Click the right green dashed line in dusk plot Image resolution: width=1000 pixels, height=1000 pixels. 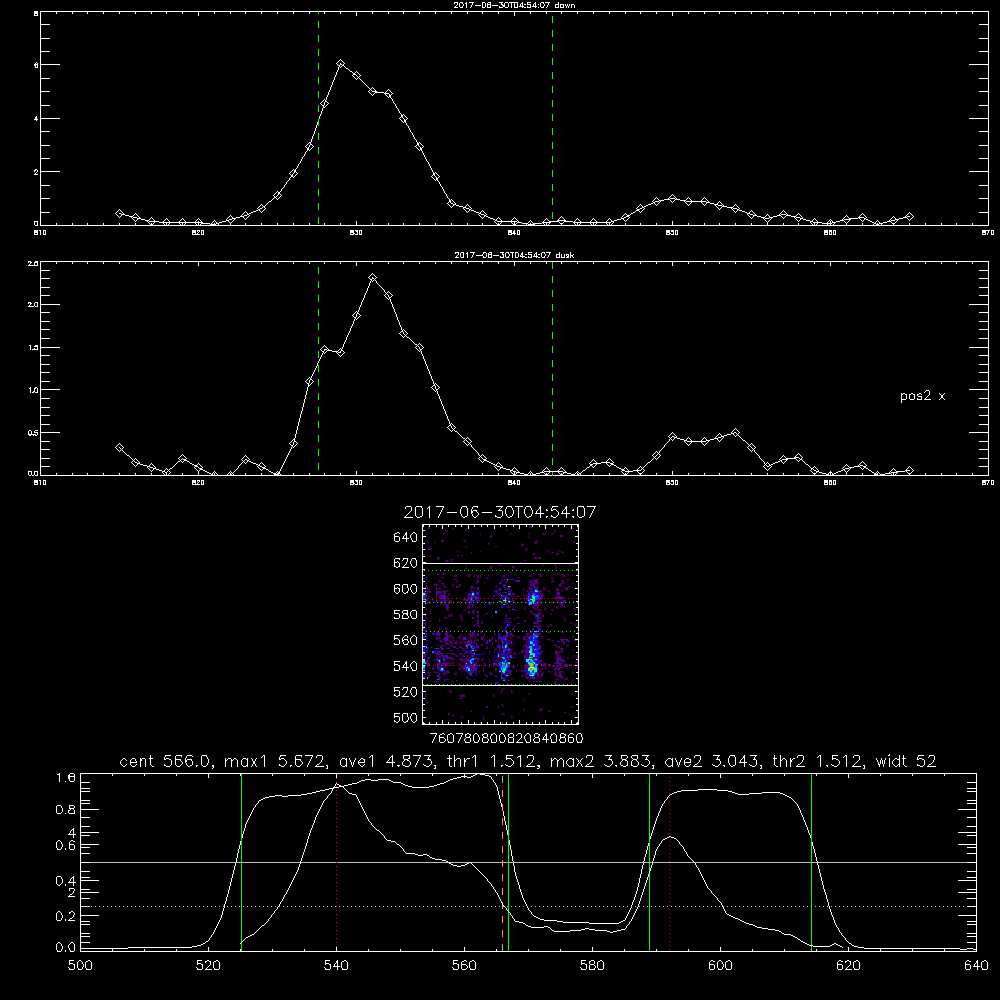(552, 369)
